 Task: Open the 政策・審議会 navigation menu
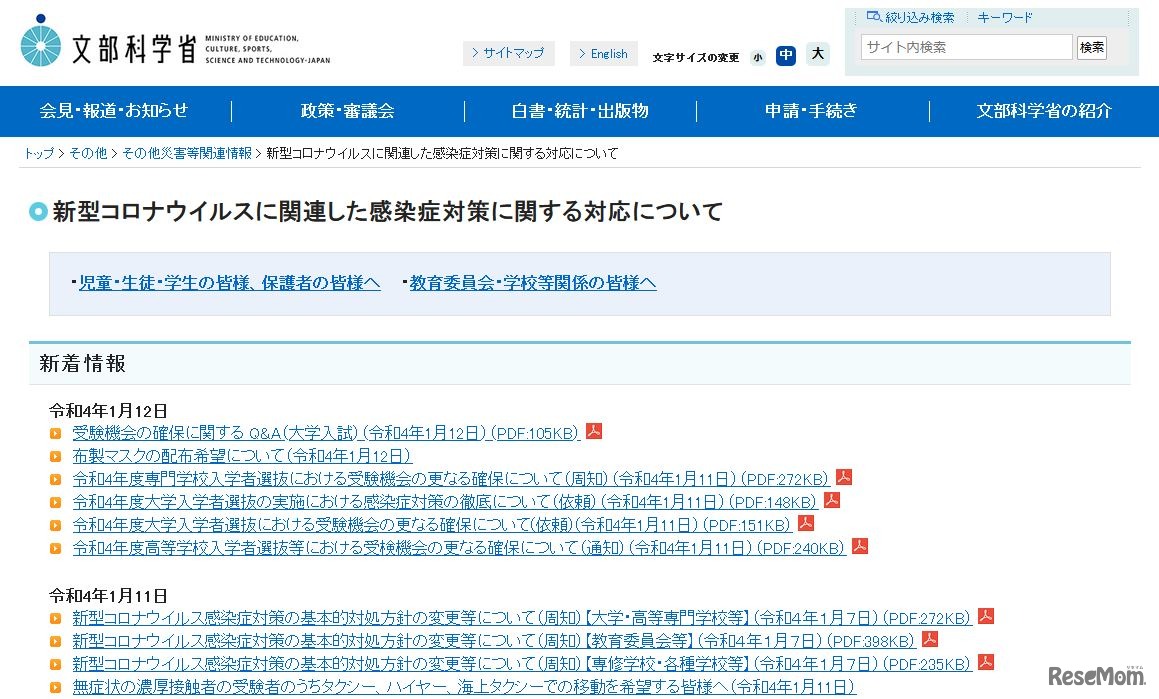pyautogui.click(x=348, y=111)
